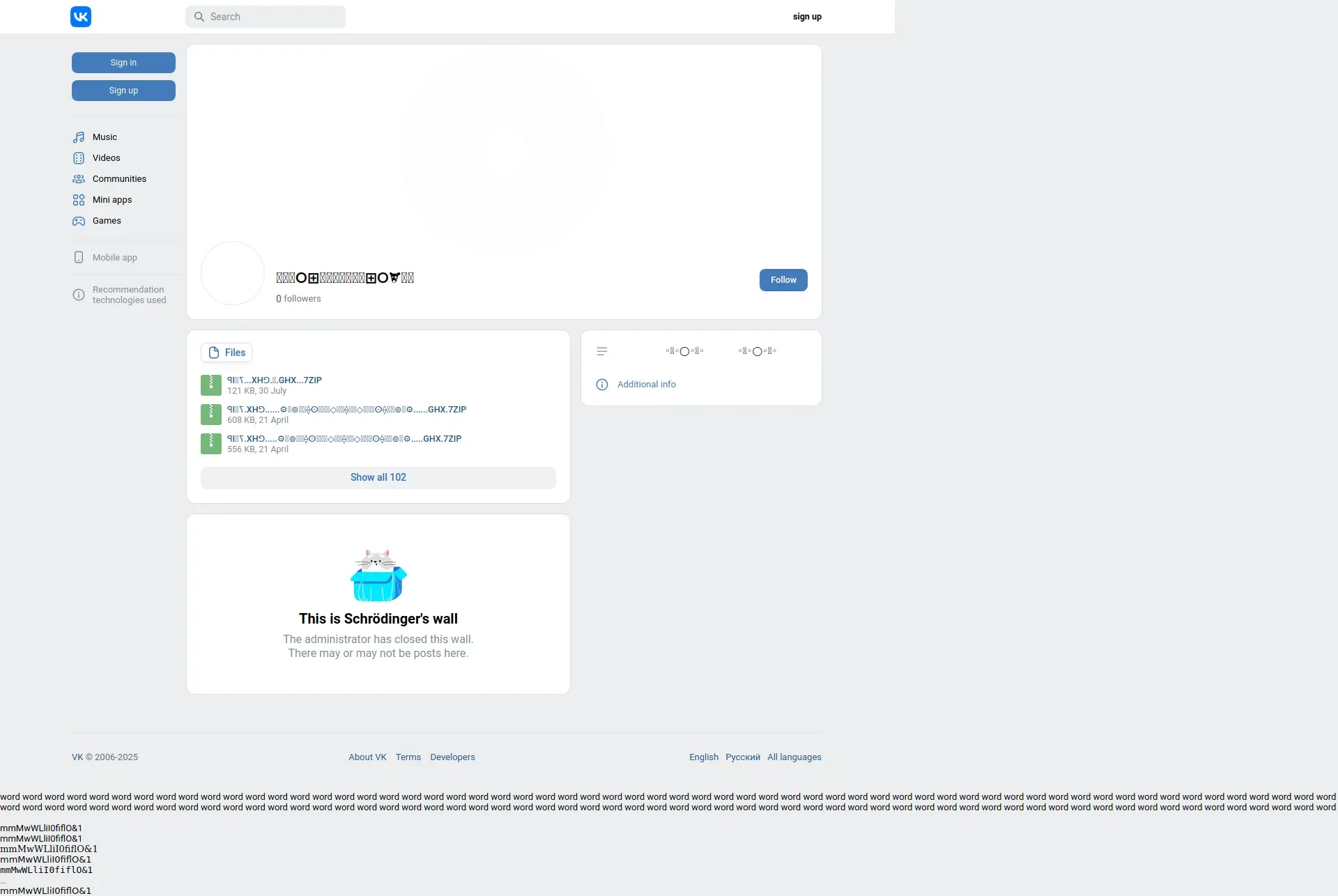1338x896 pixels.
Task: Open the All languages selector
Action: click(794, 757)
